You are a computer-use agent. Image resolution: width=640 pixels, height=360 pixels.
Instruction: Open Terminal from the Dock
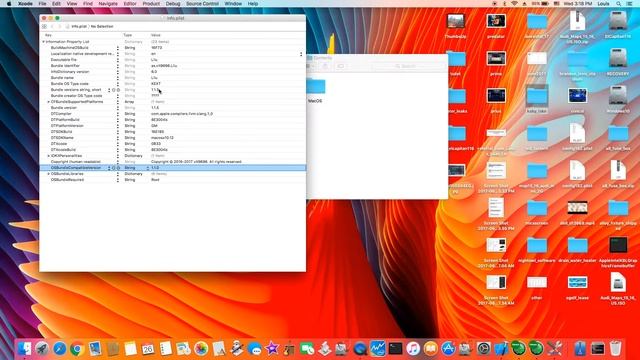click(395, 349)
